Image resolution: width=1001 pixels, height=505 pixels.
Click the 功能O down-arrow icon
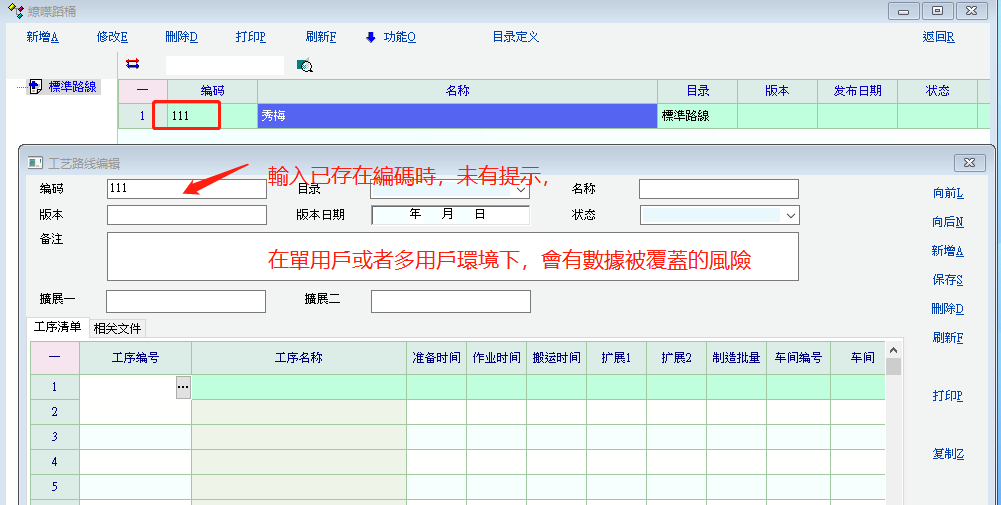[x=370, y=37]
